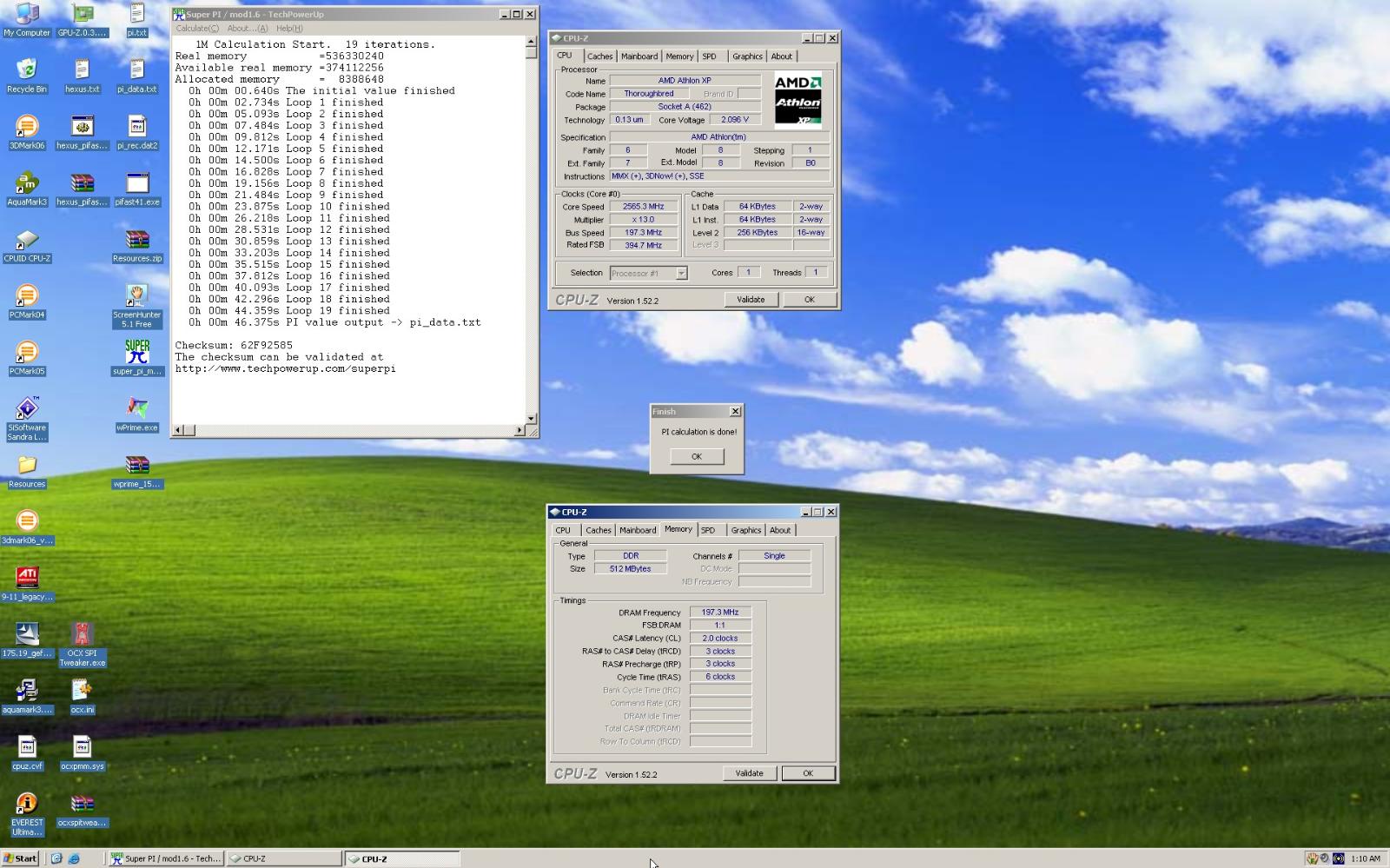Open ScreenHunter 5.1 Free
Screen dimensions: 1390x868
136,306
